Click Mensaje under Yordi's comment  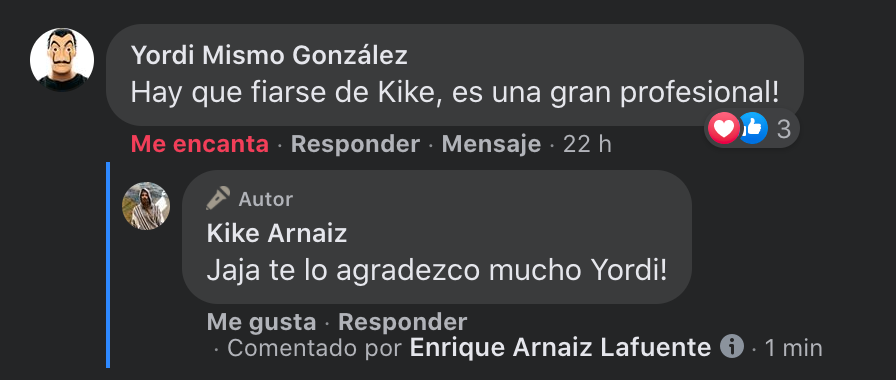491,145
